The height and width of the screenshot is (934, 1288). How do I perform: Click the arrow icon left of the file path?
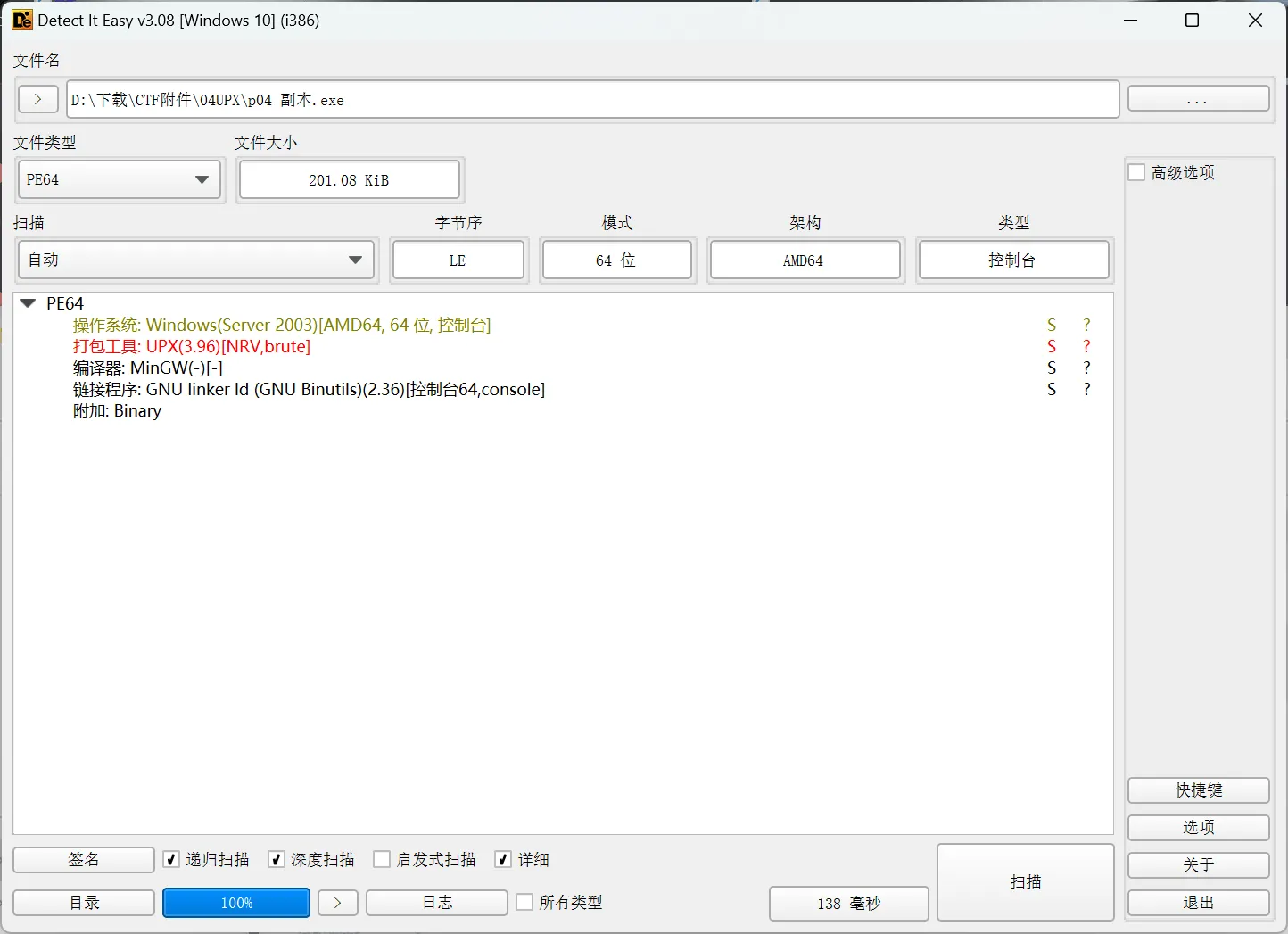pyautogui.click(x=37, y=99)
